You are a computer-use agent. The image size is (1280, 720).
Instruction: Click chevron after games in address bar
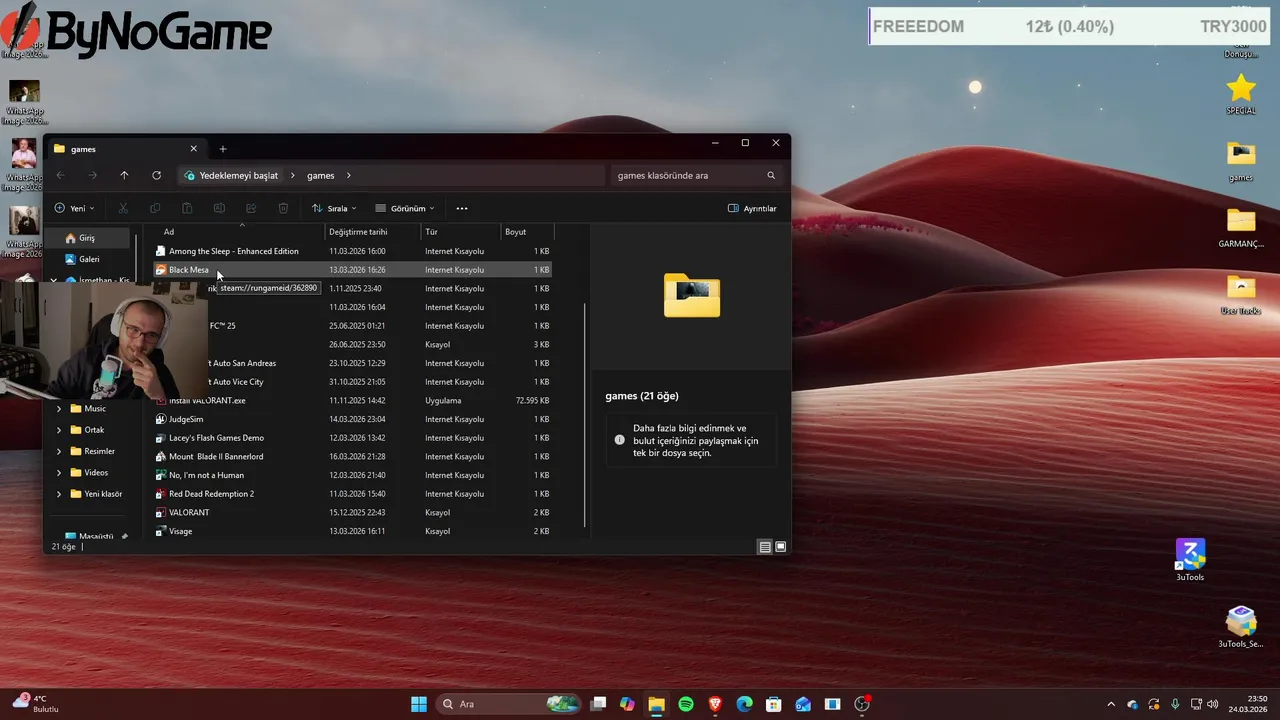click(349, 175)
